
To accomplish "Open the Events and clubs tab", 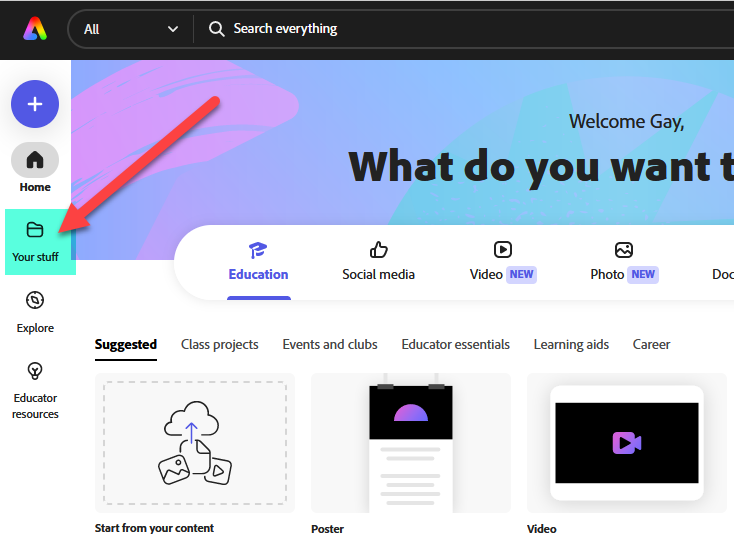I will click(x=330, y=344).
